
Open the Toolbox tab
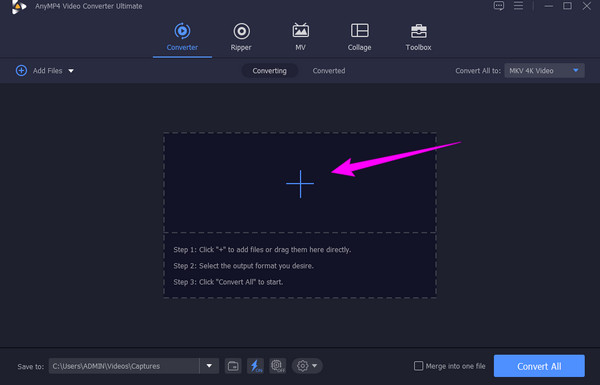418,38
